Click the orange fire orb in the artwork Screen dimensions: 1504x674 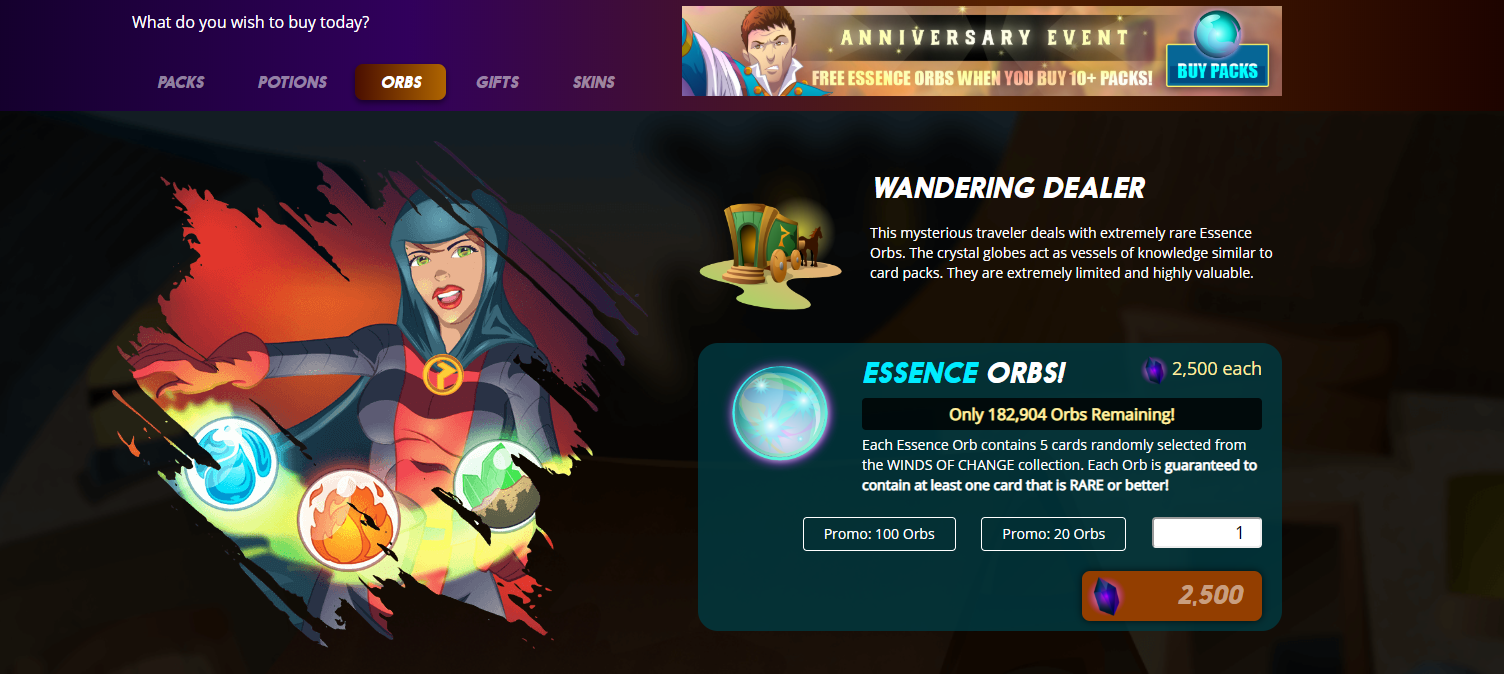(x=349, y=519)
